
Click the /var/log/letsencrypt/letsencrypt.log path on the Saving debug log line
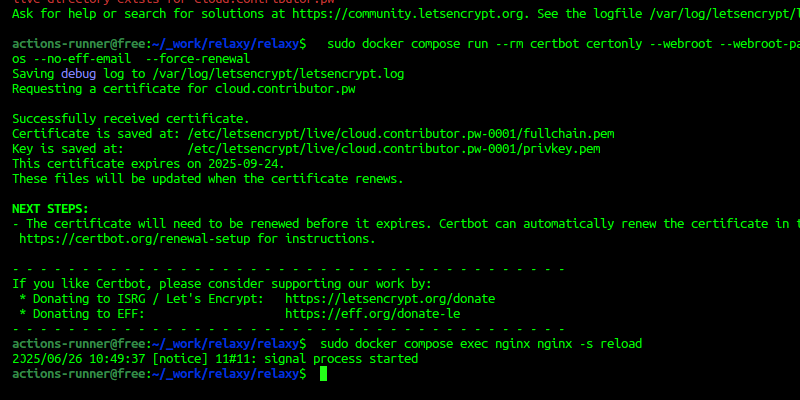click(x=278, y=74)
